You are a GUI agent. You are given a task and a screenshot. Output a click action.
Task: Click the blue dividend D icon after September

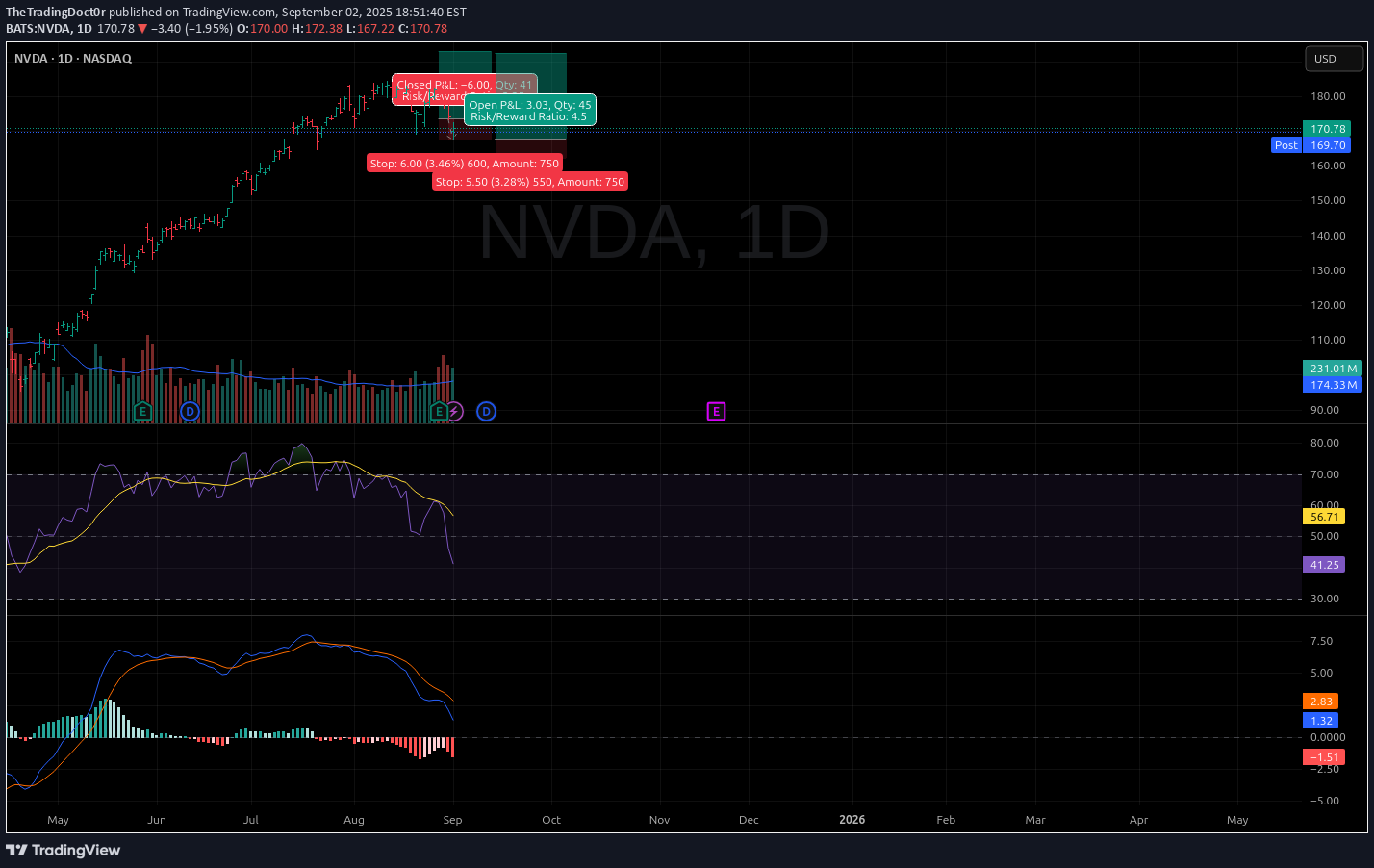[487, 412]
